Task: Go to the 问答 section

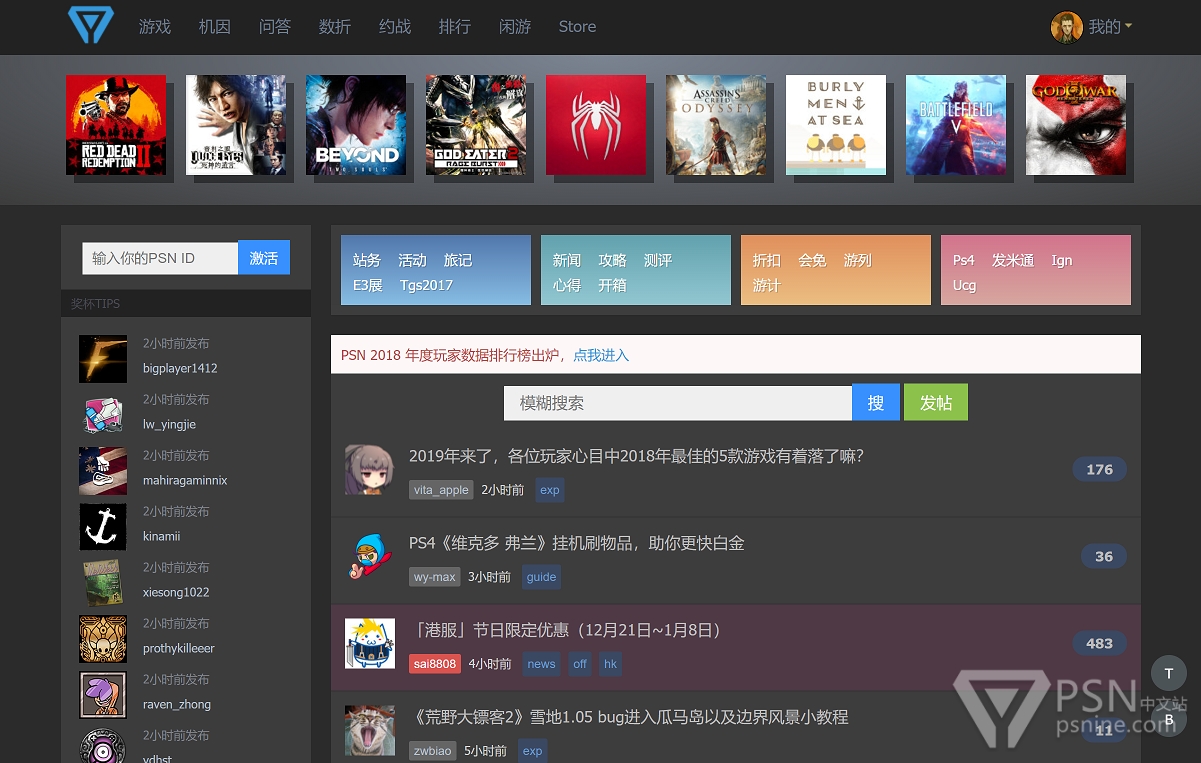Action: pyautogui.click(x=275, y=27)
